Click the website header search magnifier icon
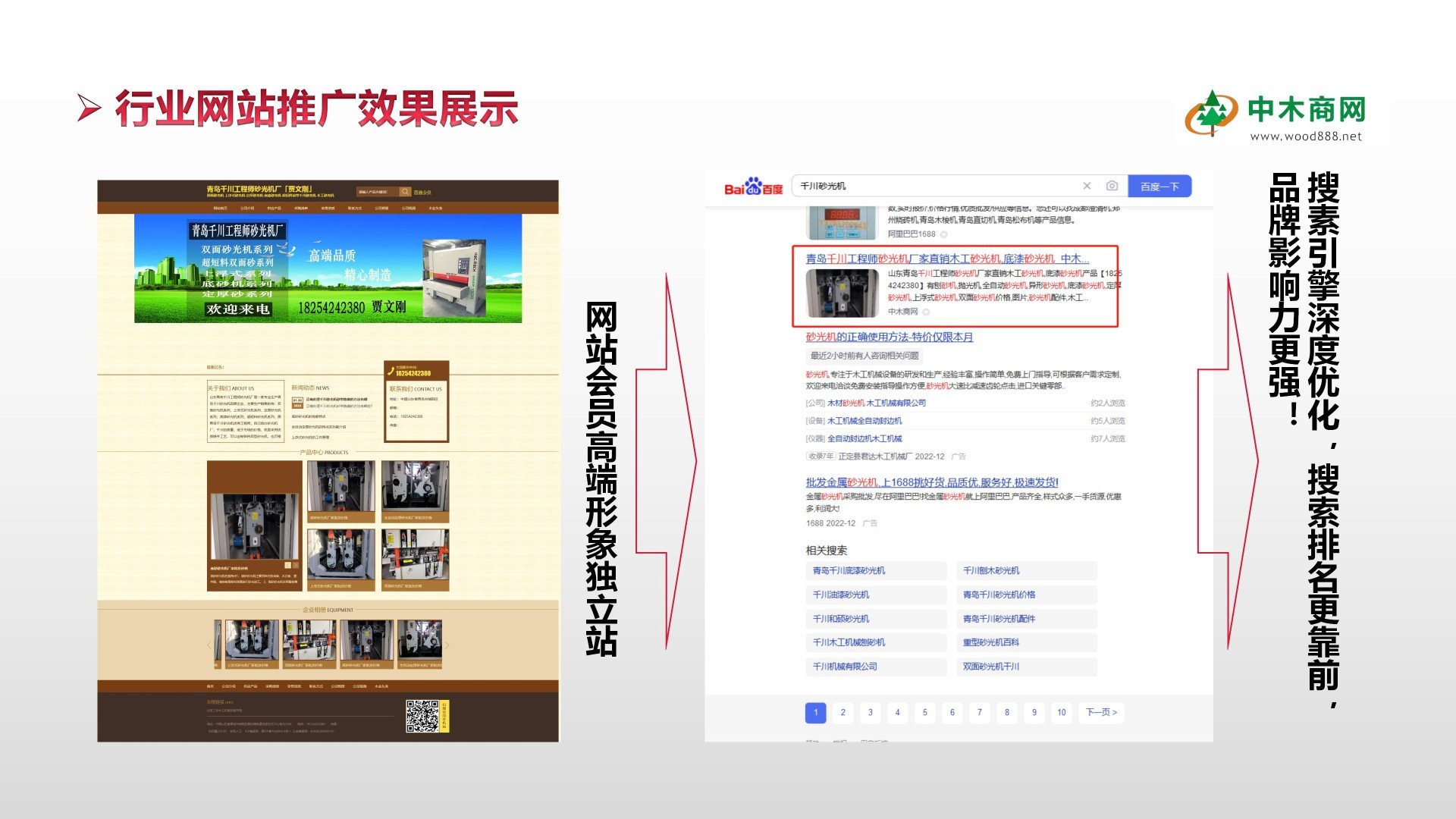 405,192
